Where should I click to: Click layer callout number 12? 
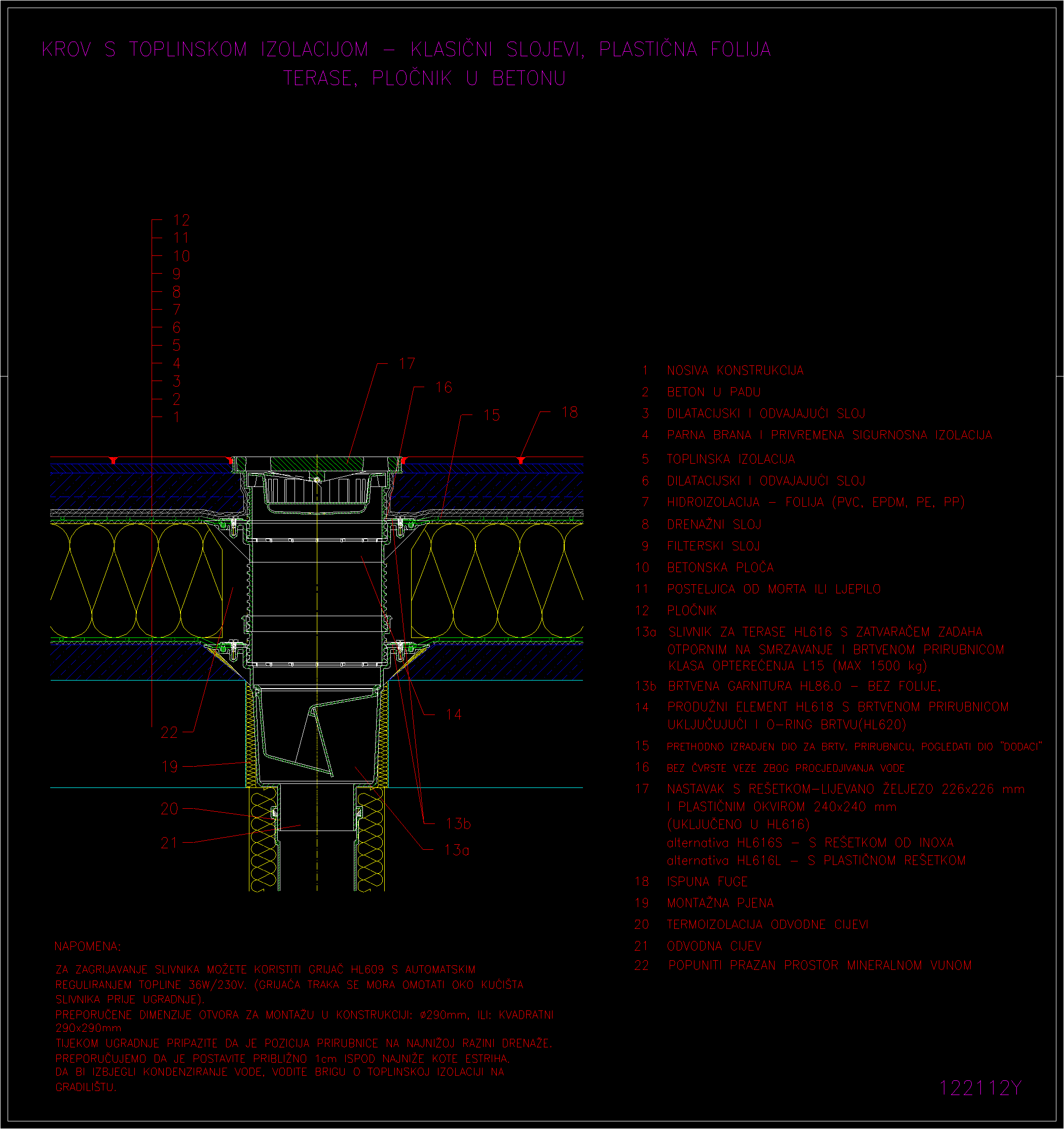[182, 220]
